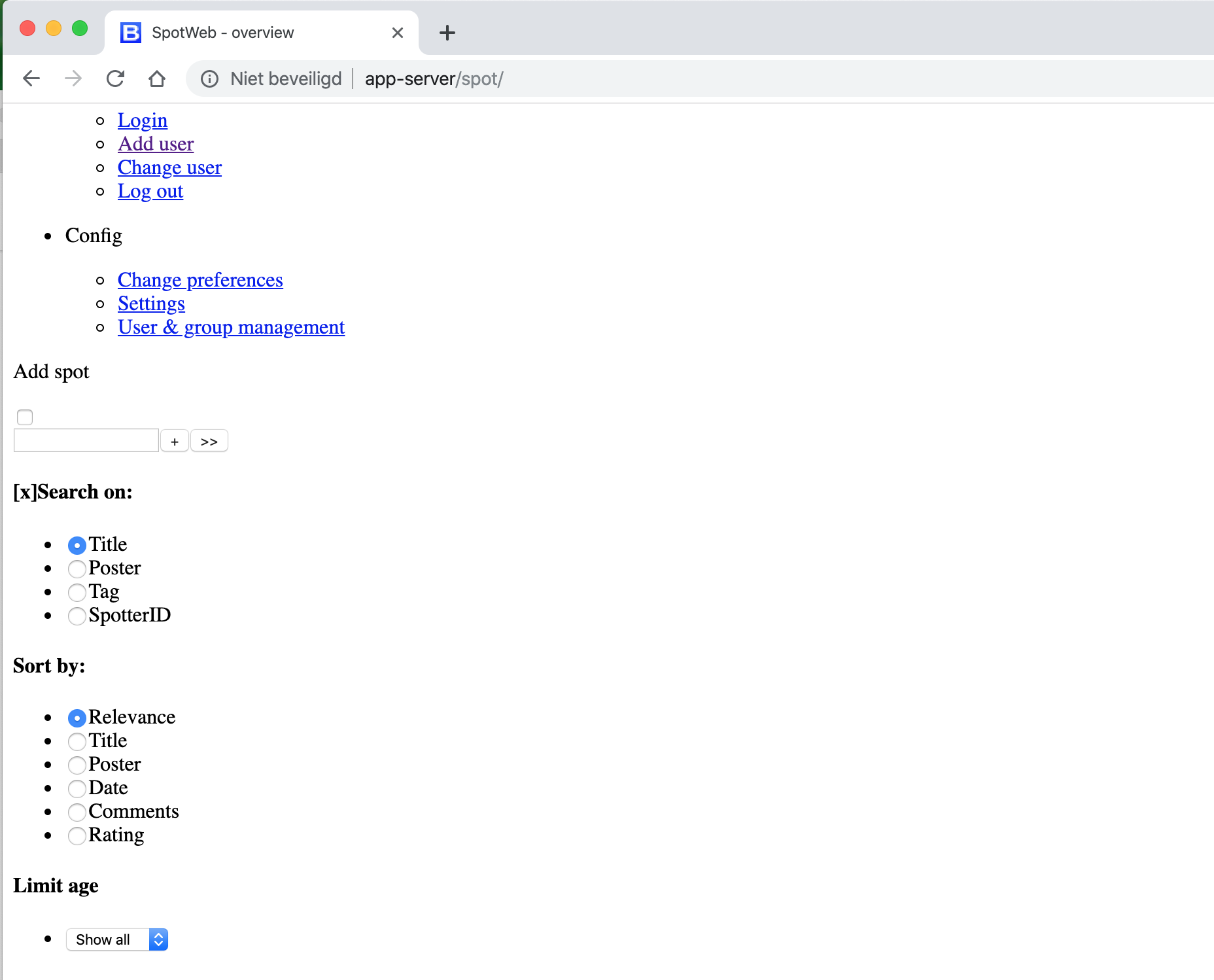Click the SpotWeb favicon on the tab

point(130,32)
